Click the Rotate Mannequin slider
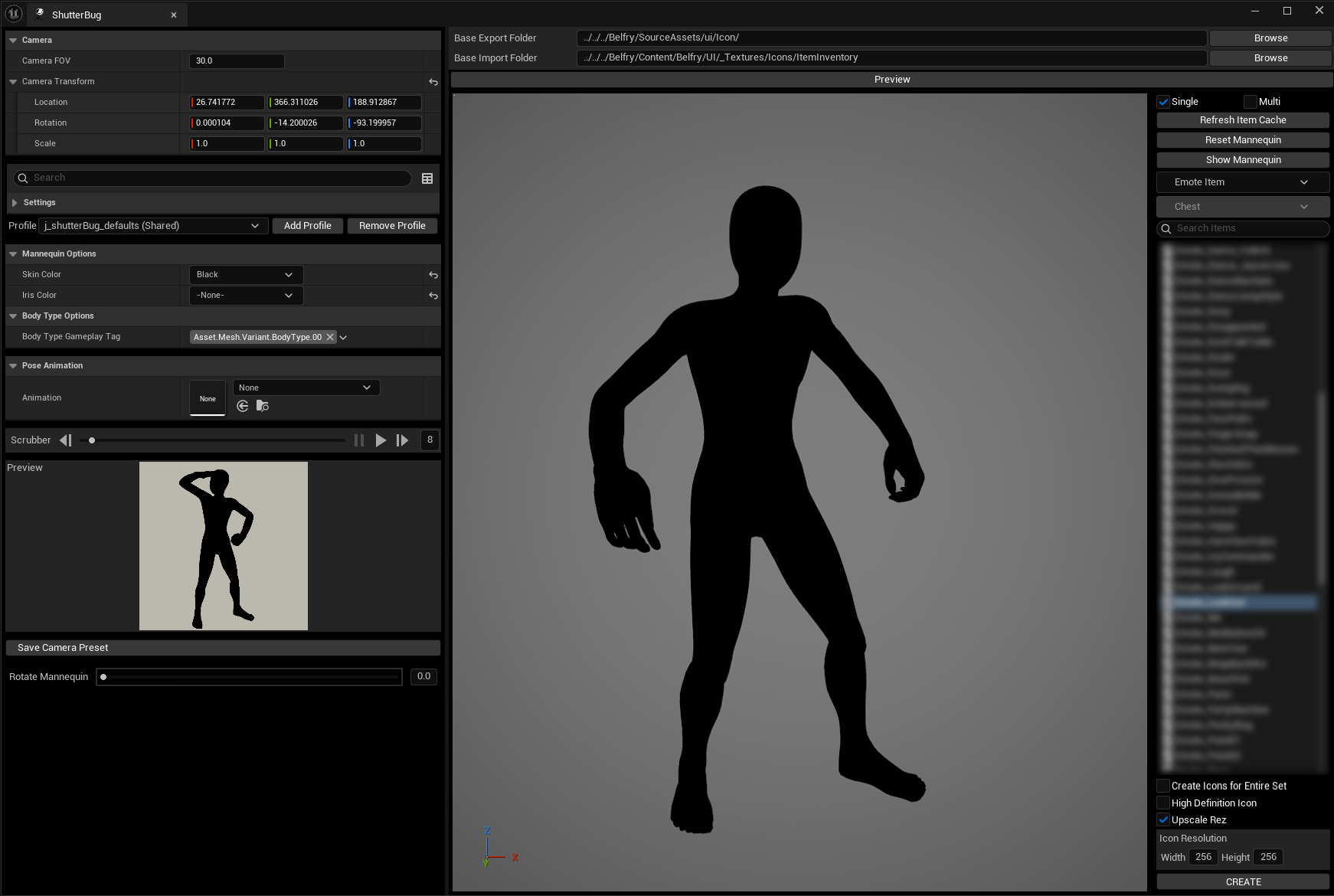The width and height of the screenshot is (1334, 896). [249, 677]
